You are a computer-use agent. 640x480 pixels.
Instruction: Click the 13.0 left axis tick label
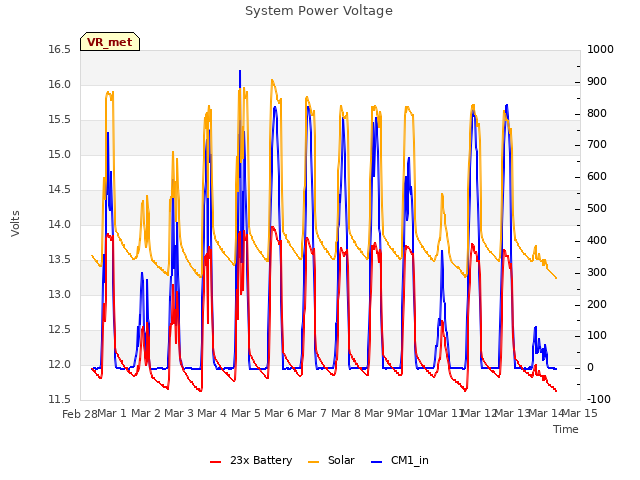pos(60,294)
